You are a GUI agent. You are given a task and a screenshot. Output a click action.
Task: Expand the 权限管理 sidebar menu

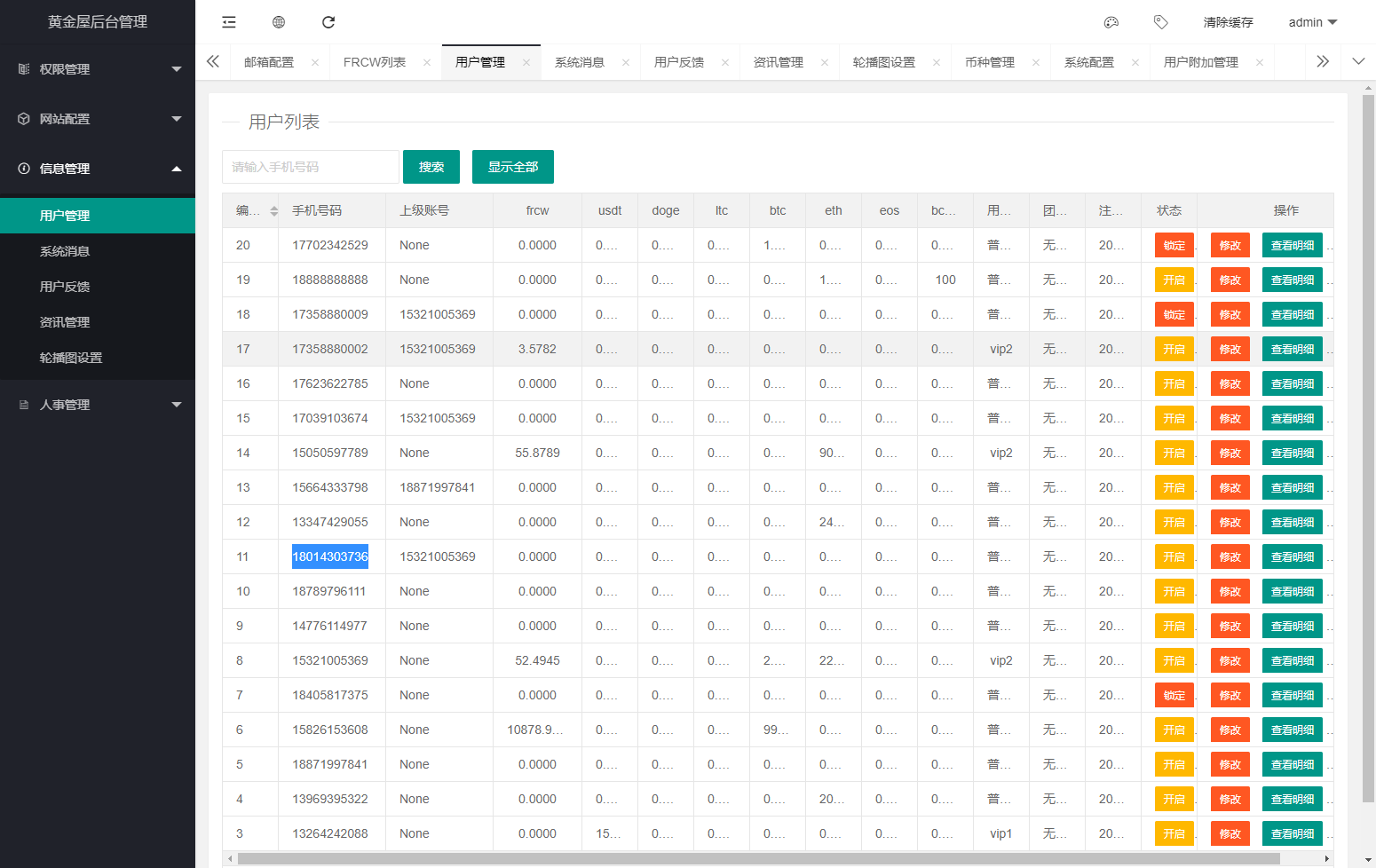(98, 69)
